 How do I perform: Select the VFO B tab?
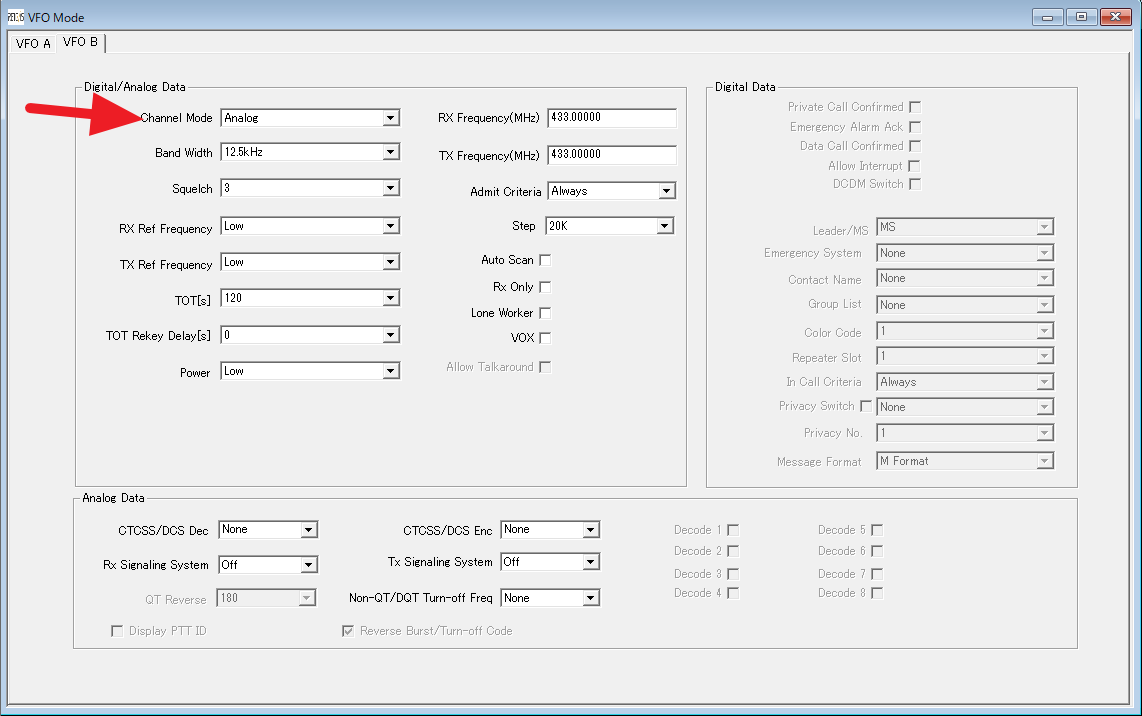80,42
